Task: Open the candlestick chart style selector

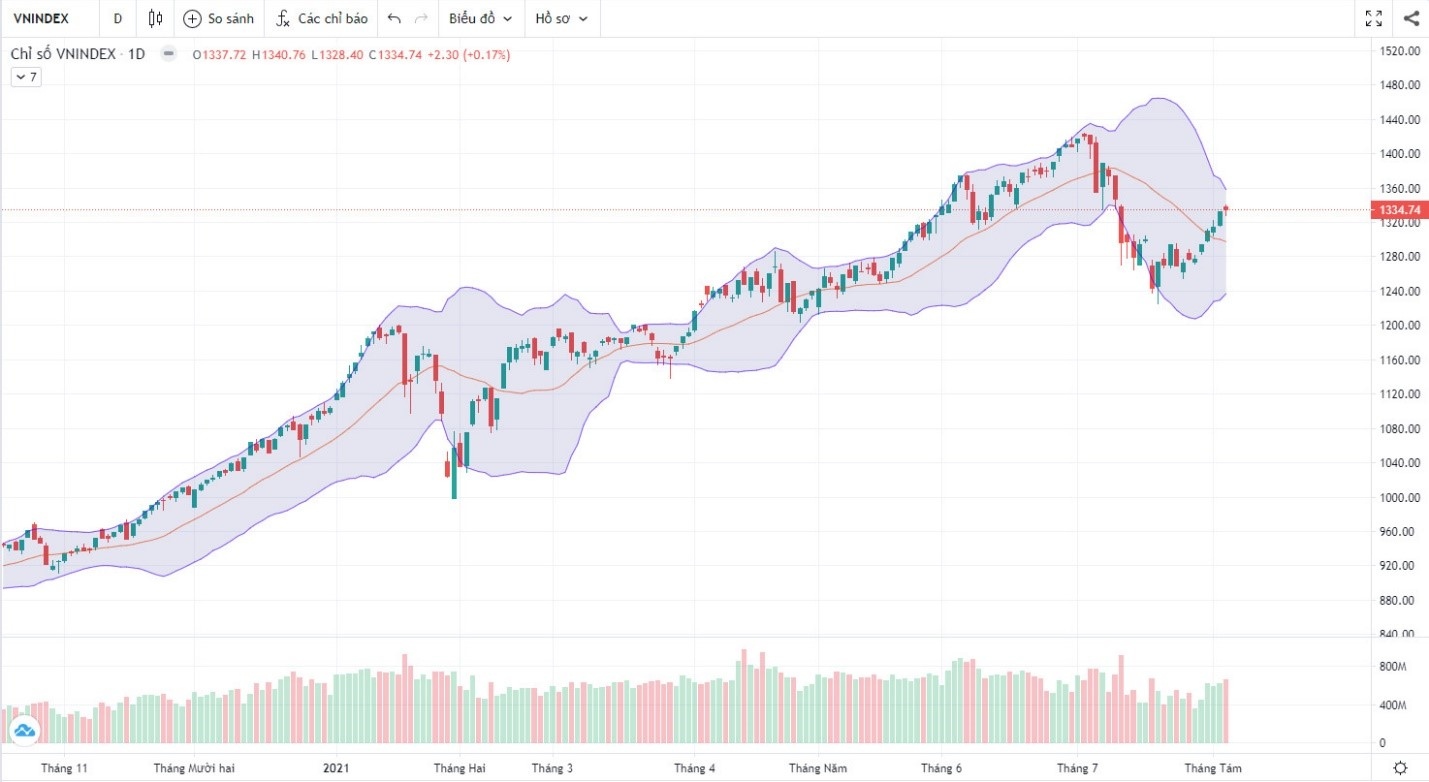Action: [x=155, y=18]
